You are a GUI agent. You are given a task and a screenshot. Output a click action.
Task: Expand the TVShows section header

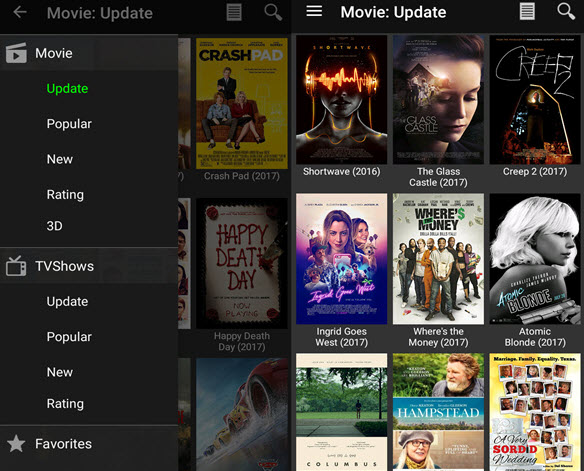(x=89, y=266)
